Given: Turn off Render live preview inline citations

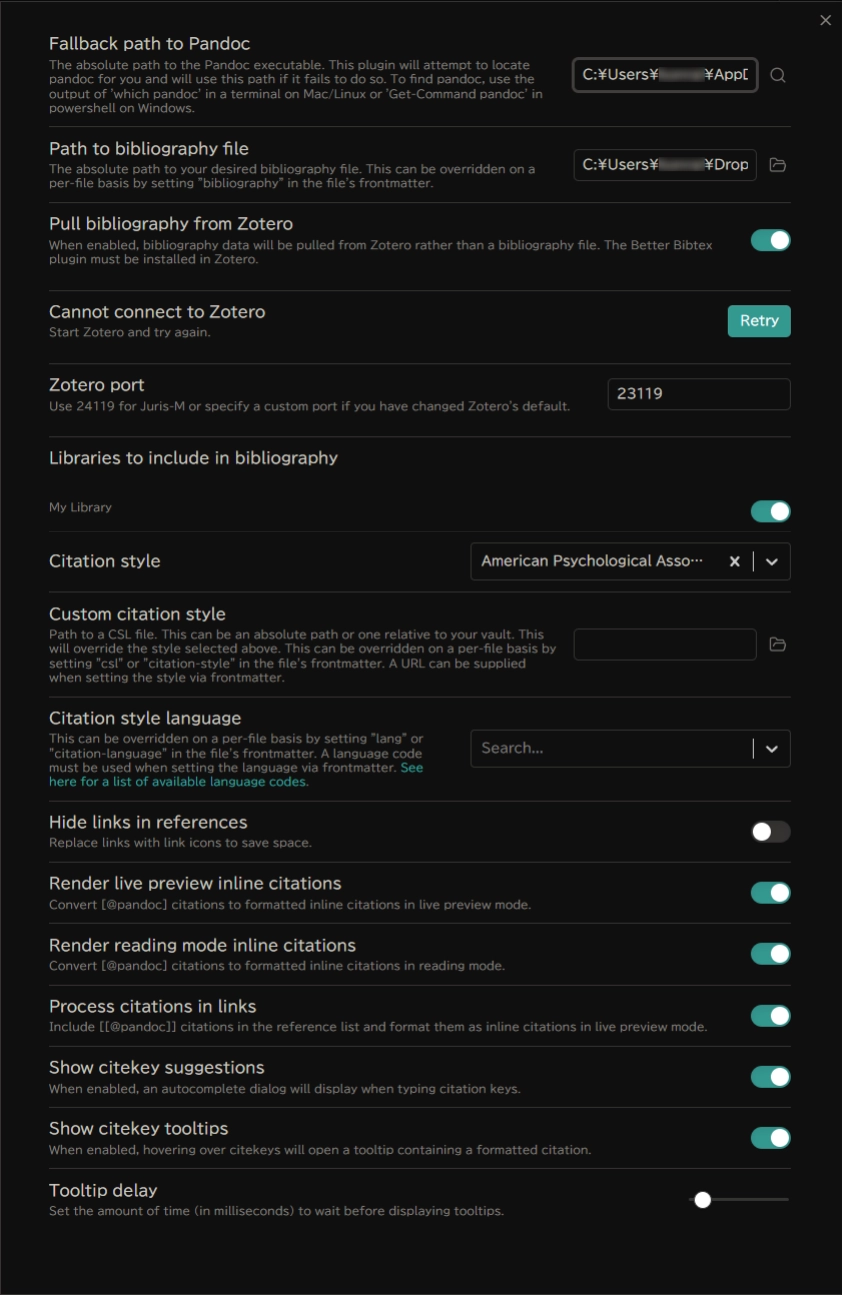Looking at the screenshot, I should [770, 893].
